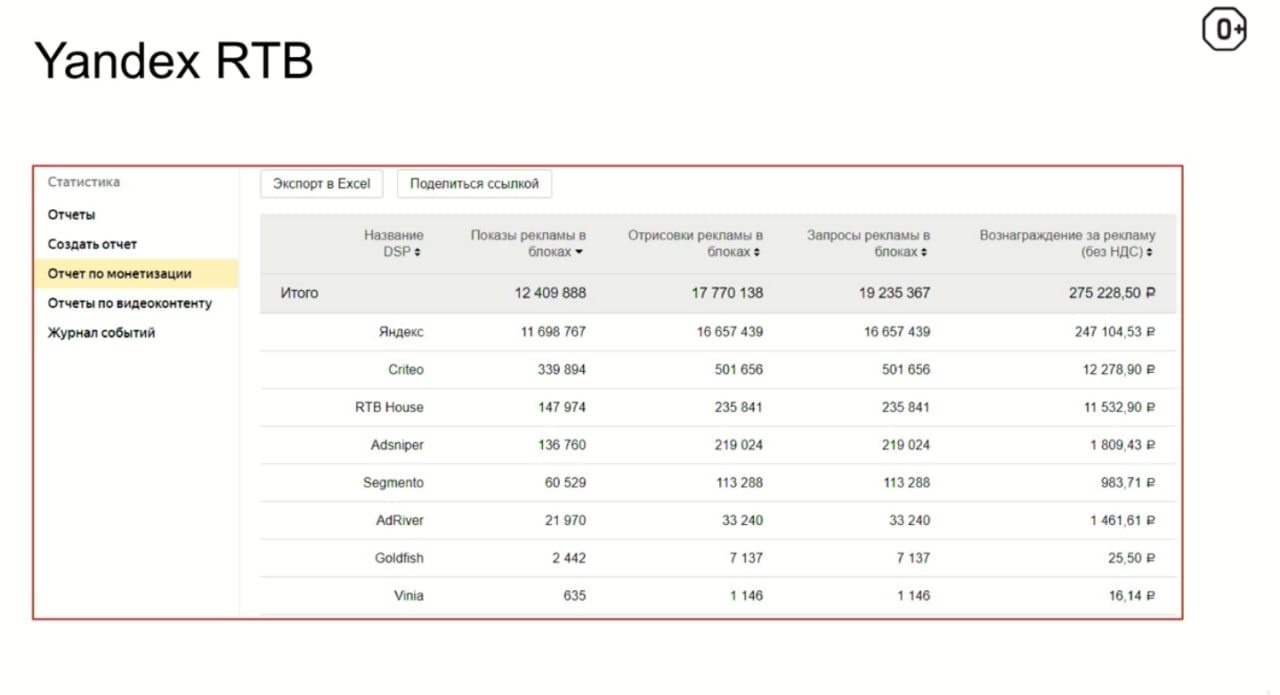Select RTB House reward 11 532,90 ₽
This screenshot has height=695, width=1280.
pos(1119,407)
